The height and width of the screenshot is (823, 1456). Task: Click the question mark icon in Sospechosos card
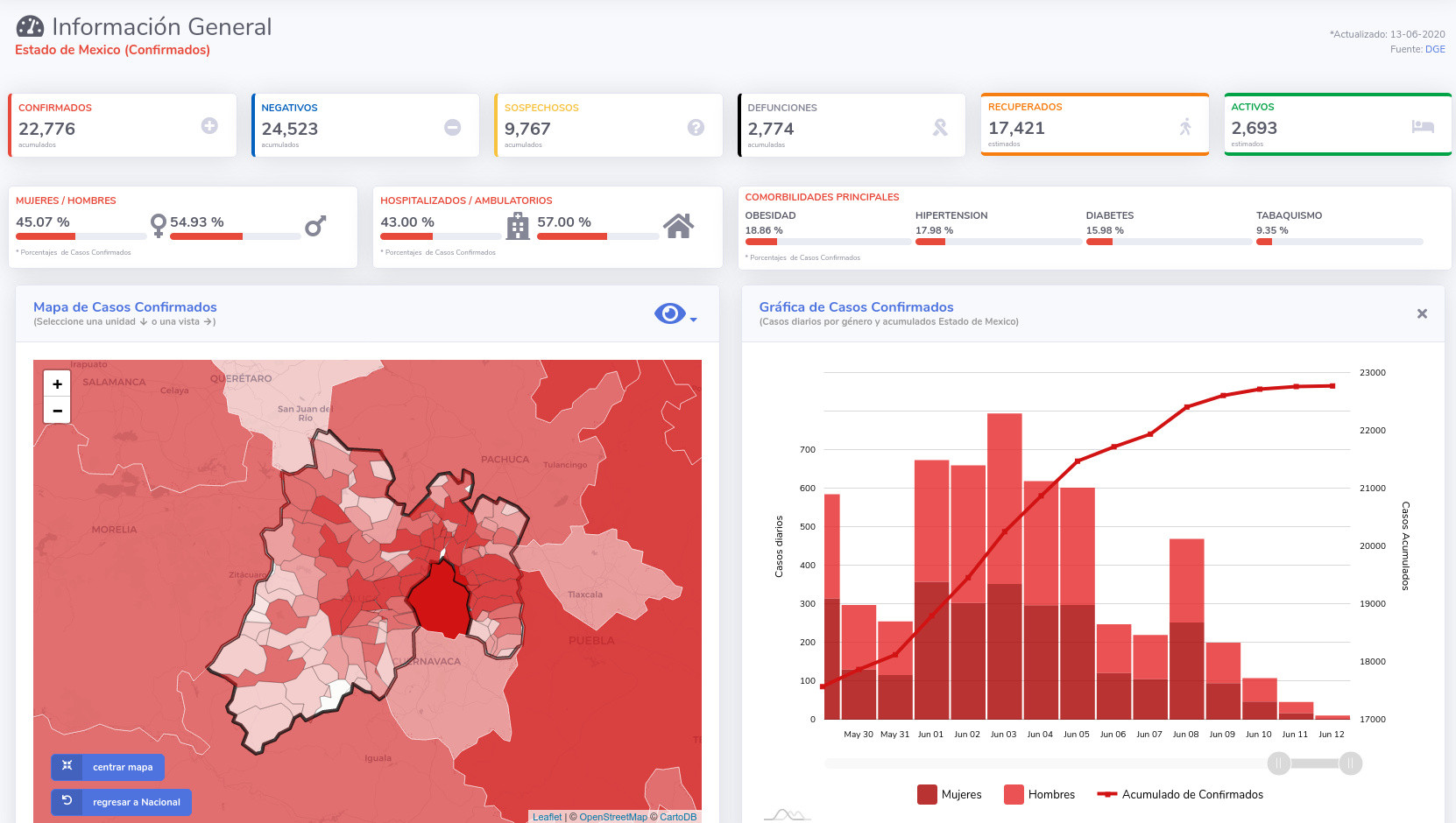[x=696, y=127]
